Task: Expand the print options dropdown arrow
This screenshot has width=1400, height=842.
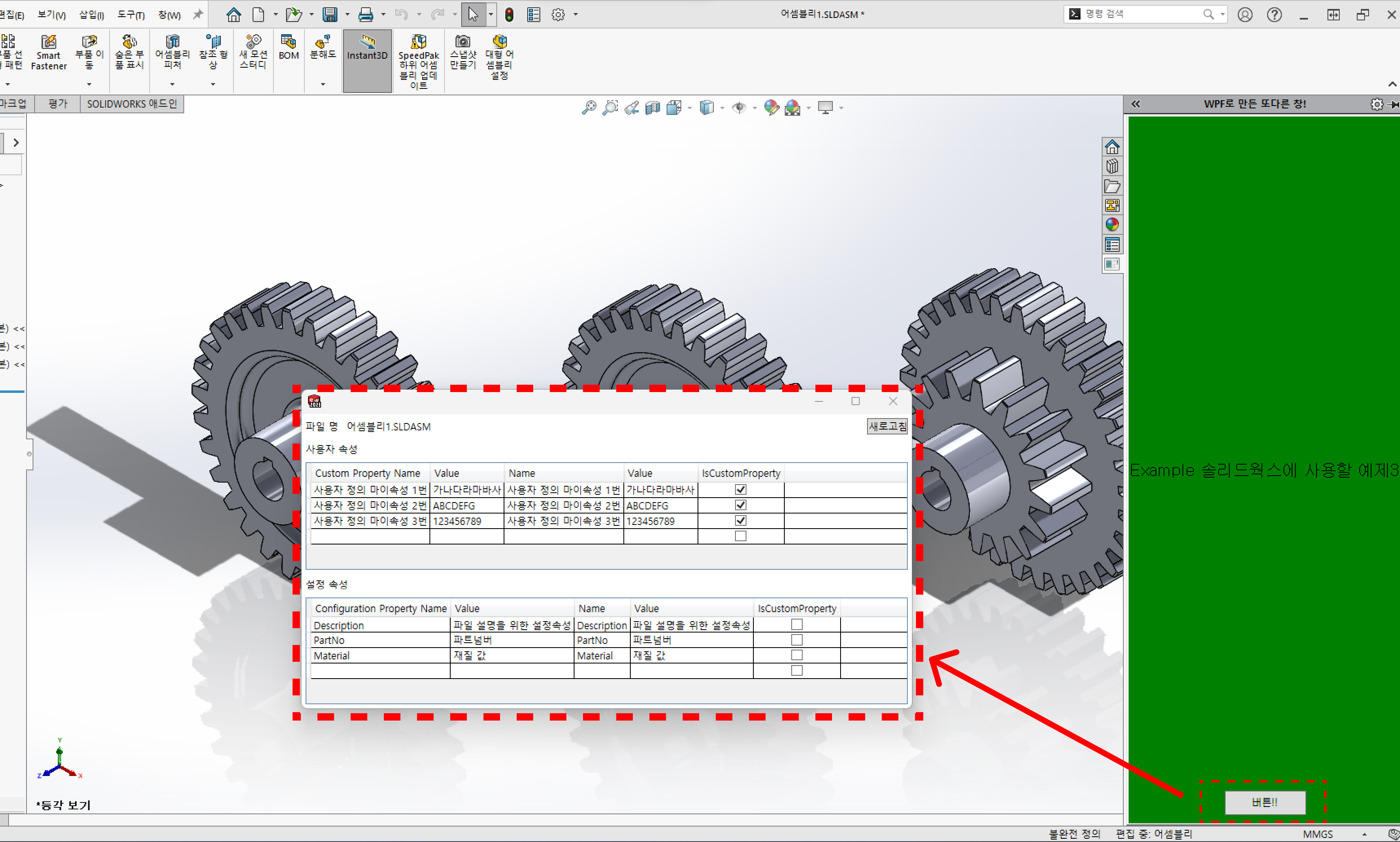Action: click(383, 15)
